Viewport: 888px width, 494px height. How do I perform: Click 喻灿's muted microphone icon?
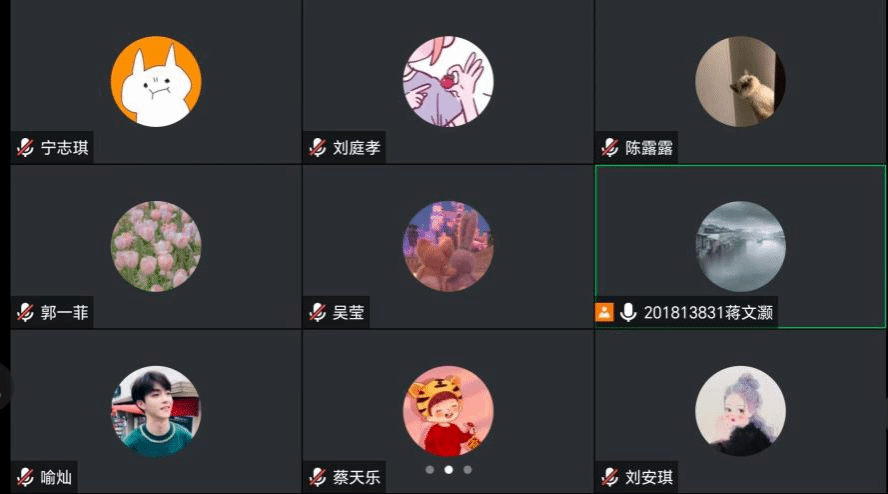25,477
